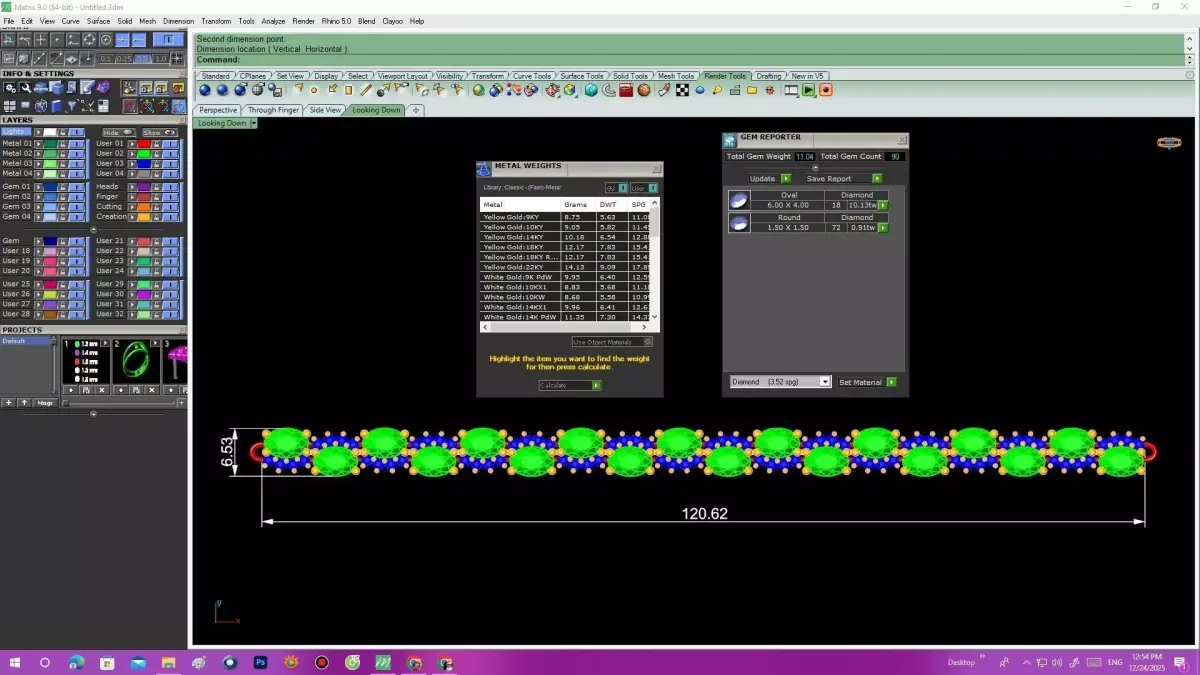Toggle visibility of Gem 03 layer

tap(77, 207)
